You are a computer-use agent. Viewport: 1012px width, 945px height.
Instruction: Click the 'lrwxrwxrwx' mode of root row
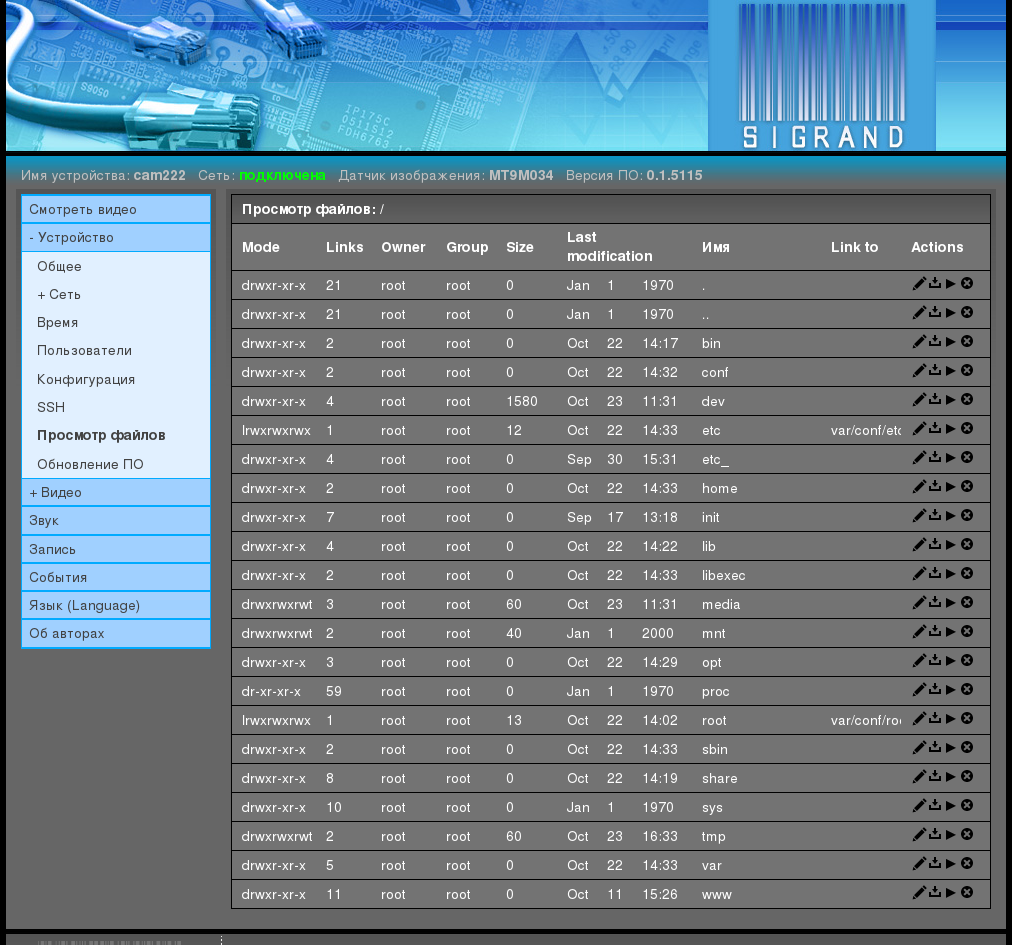click(276, 720)
